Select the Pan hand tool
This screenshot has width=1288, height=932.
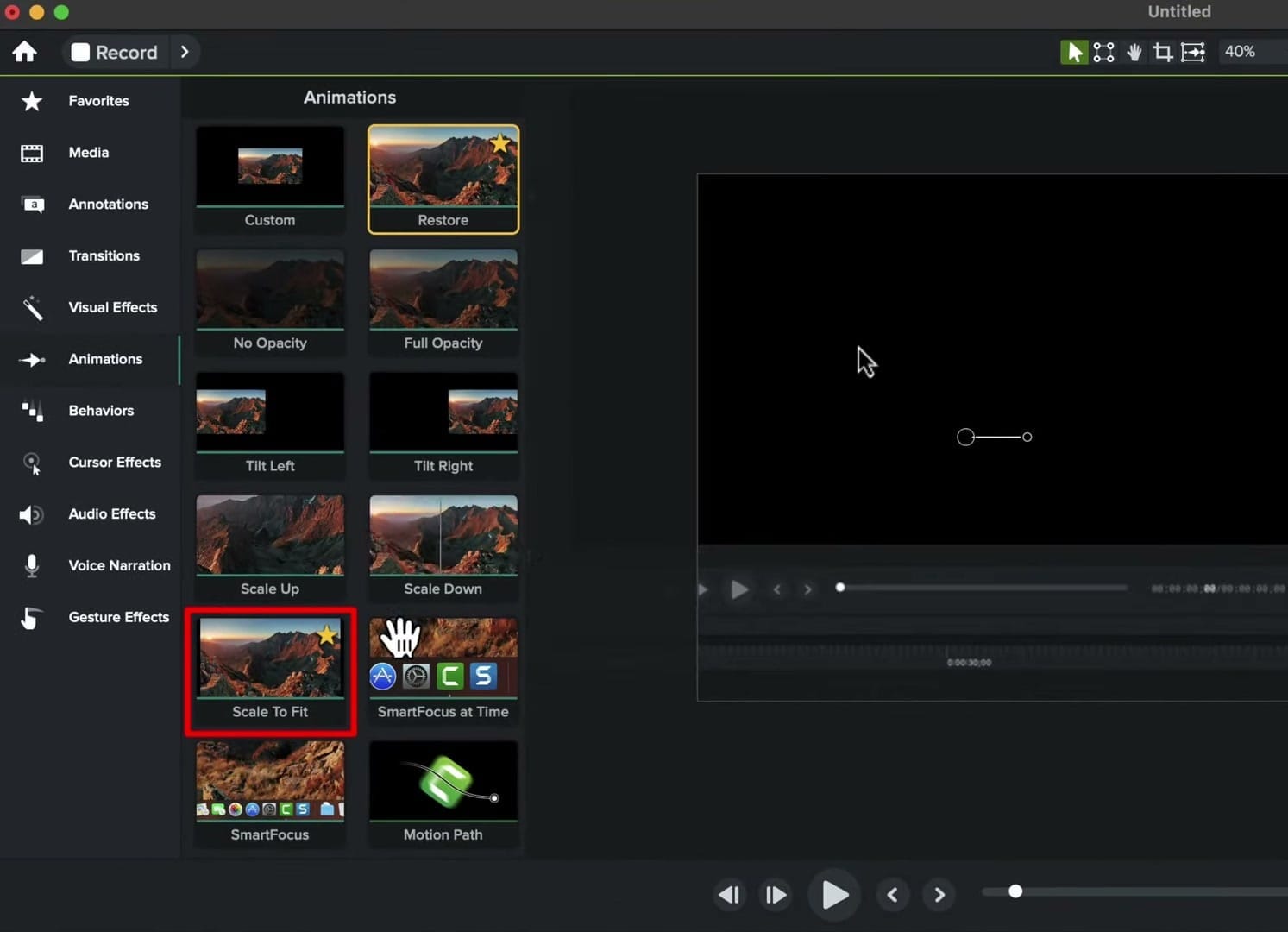coord(1134,52)
